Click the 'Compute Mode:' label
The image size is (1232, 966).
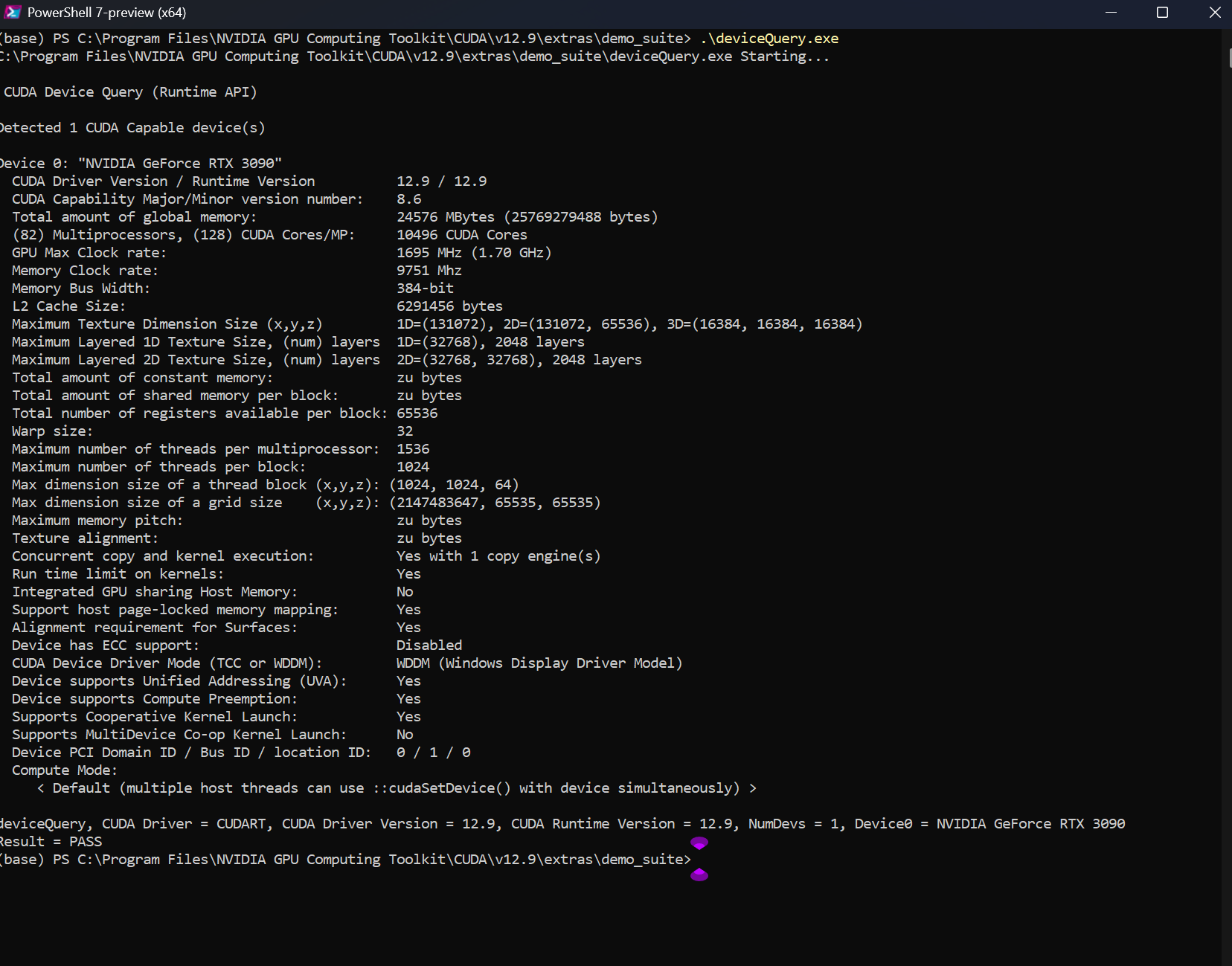[x=65, y=770]
